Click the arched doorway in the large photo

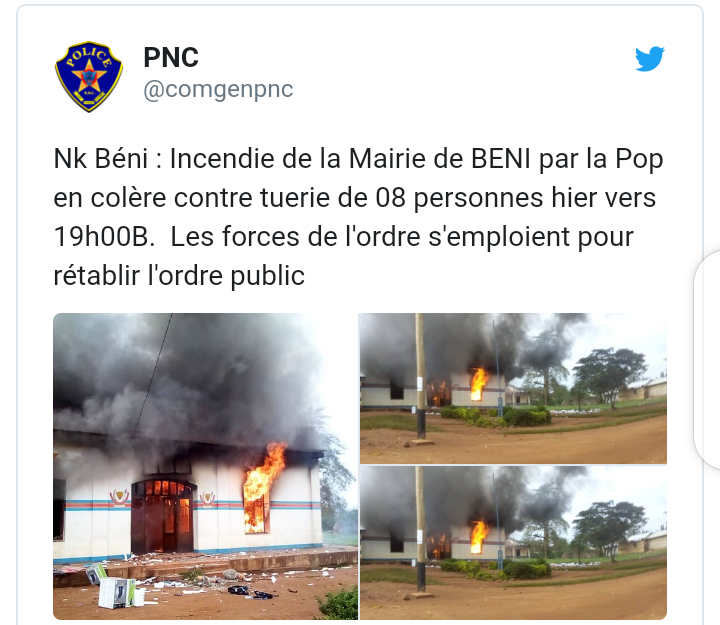point(163,515)
